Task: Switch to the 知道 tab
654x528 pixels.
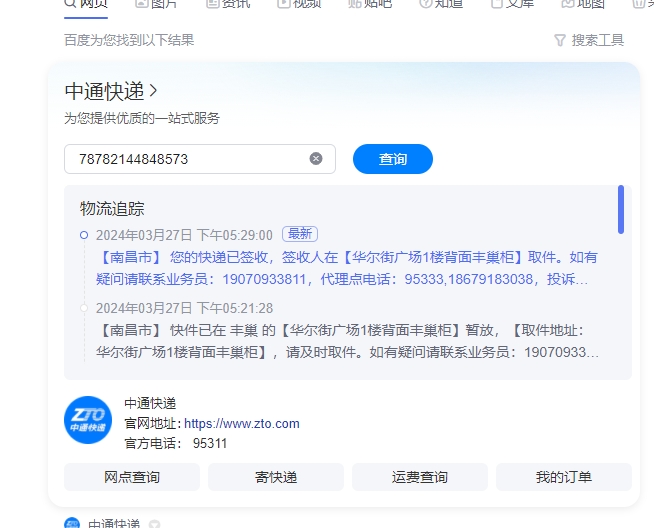Action: (x=441, y=4)
